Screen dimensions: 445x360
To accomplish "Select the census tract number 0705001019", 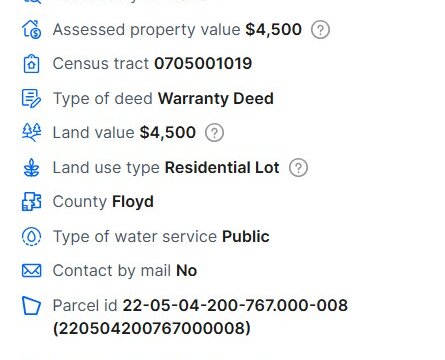I will (x=203, y=63).
